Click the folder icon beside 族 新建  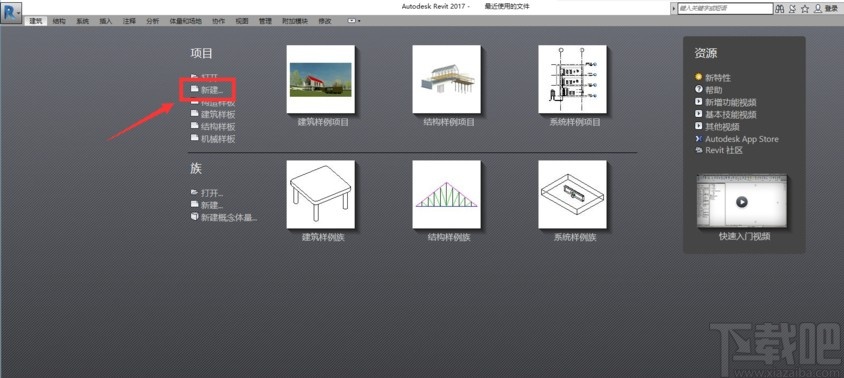tap(195, 204)
